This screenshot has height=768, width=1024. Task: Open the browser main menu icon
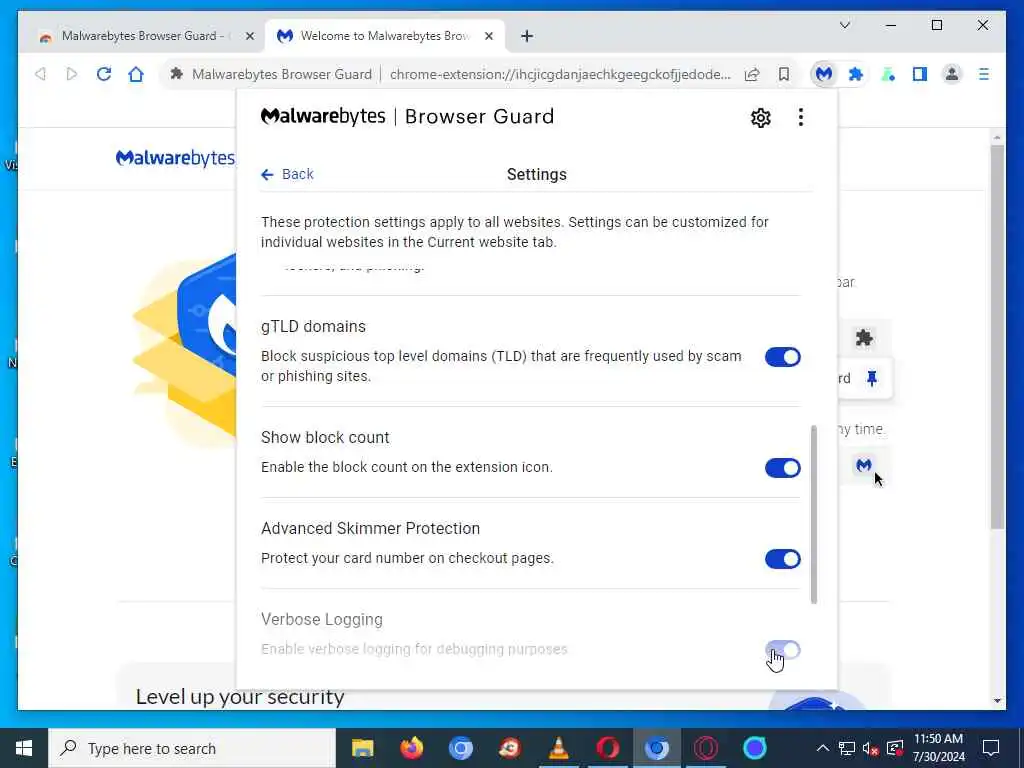click(x=984, y=74)
